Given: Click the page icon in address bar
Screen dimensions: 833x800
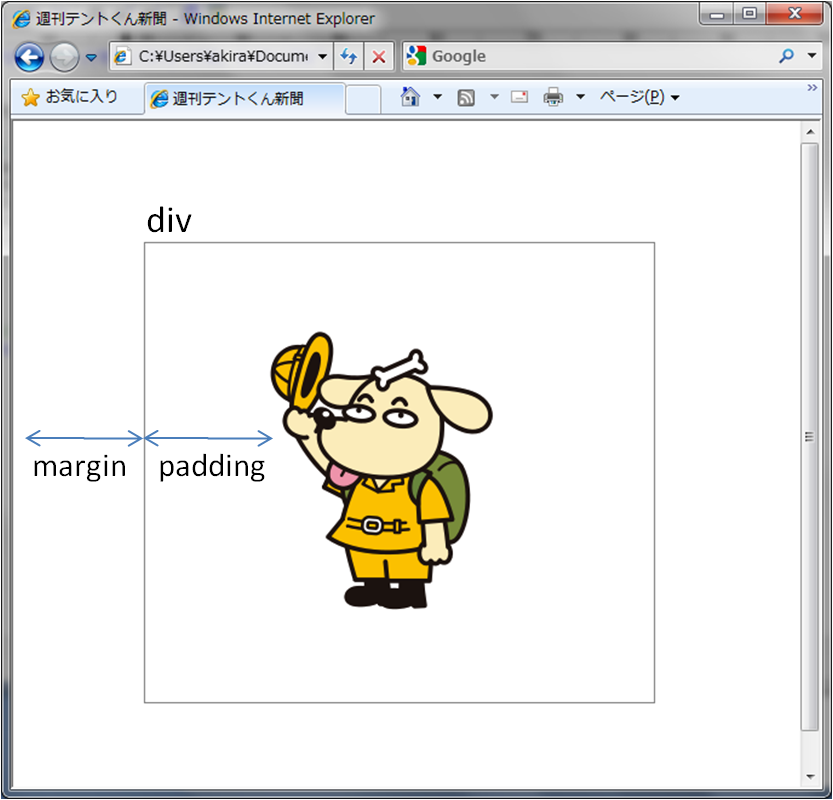Looking at the screenshot, I should coord(122,56).
